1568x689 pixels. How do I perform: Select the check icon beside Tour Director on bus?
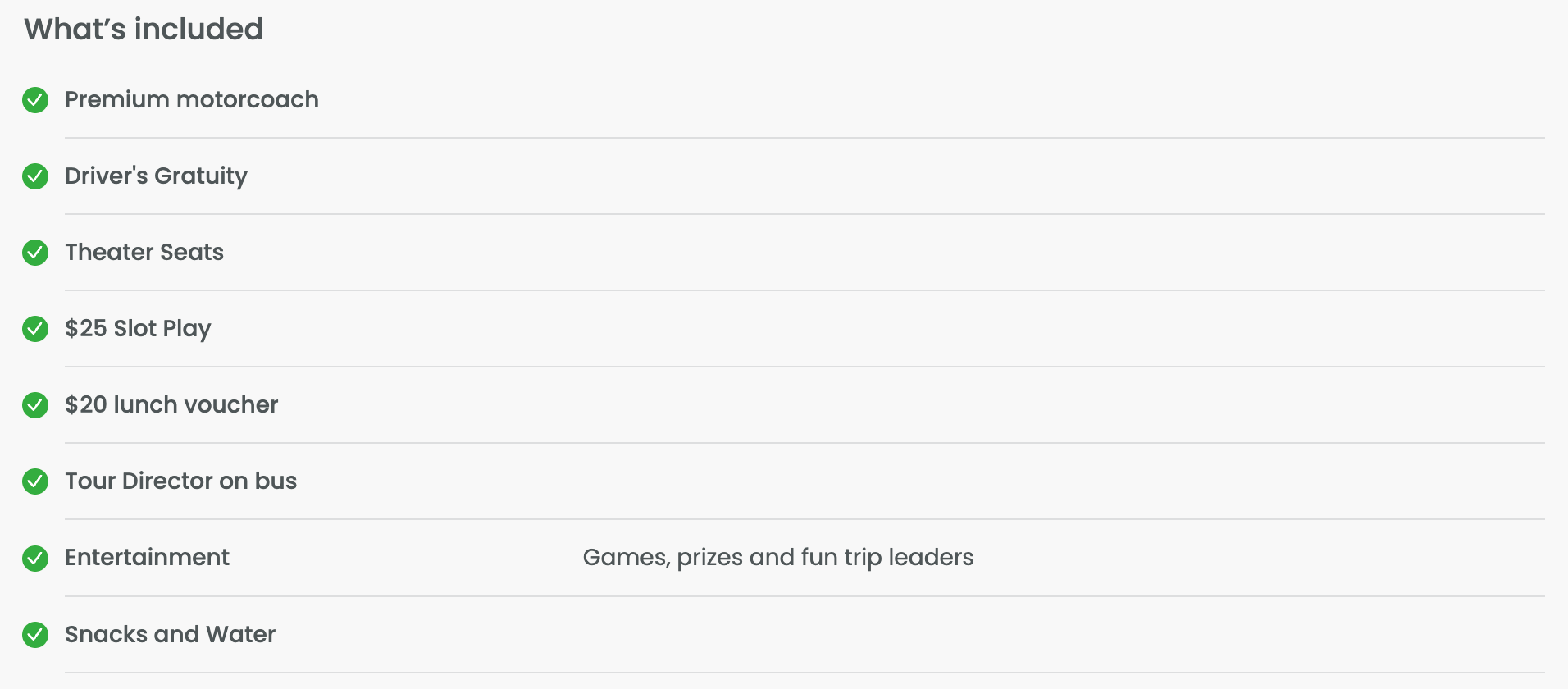click(x=35, y=481)
